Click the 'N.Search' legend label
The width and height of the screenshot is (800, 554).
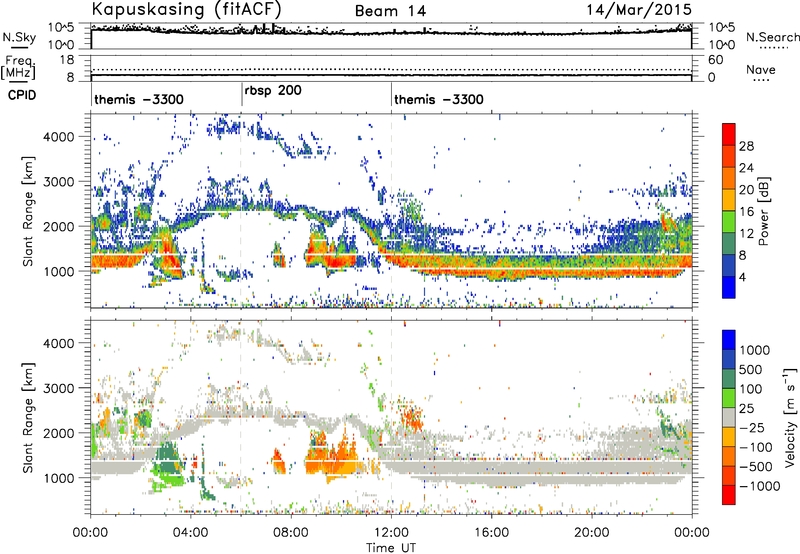(773, 37)
